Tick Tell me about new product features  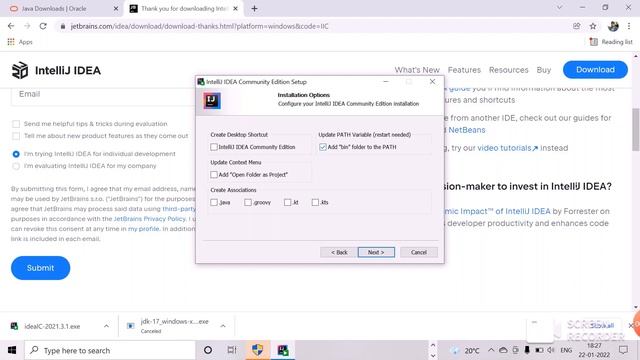16,136
